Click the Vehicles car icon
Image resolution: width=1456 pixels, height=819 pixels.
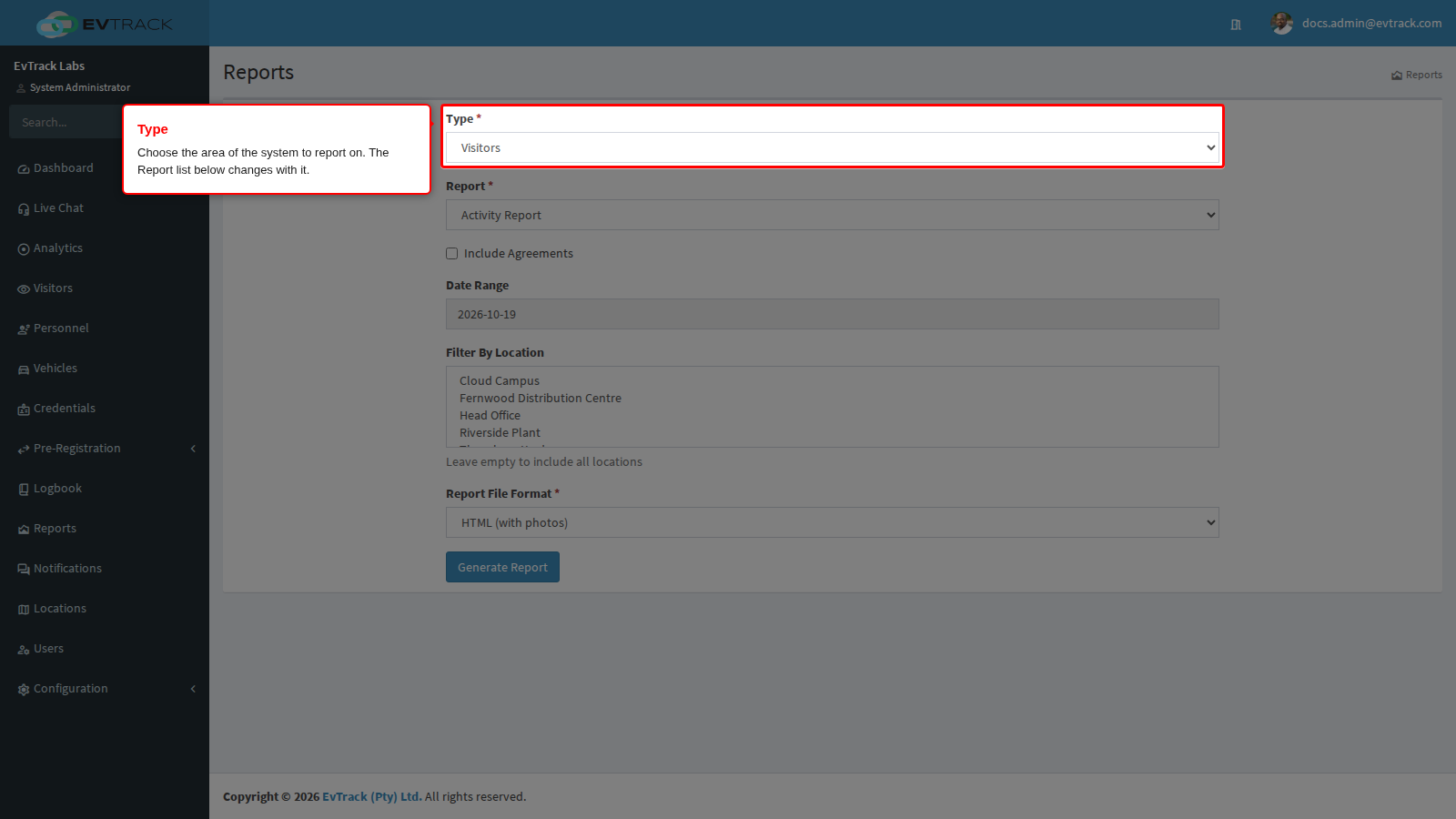point(24,369)
